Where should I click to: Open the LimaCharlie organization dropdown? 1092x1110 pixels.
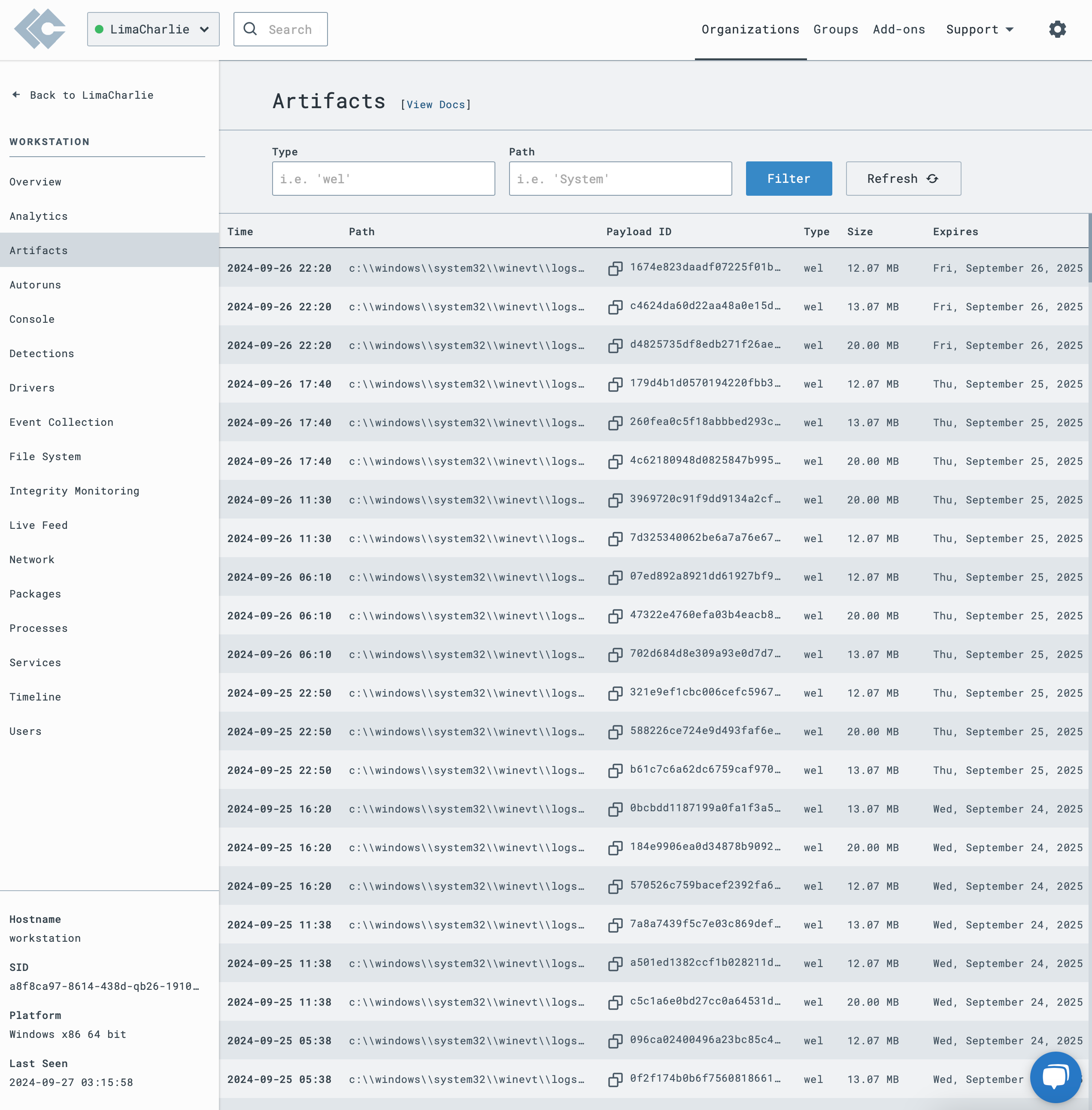(153, 29)
